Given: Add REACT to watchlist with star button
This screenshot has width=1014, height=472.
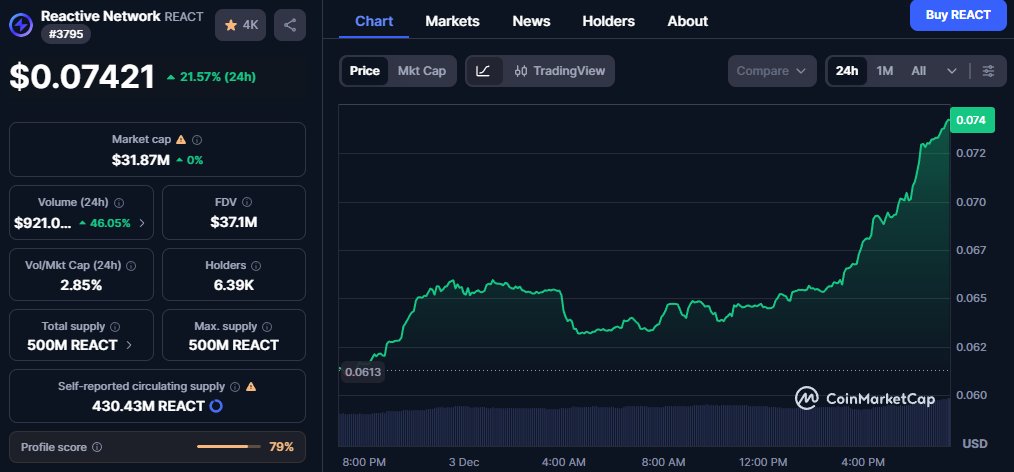Looking at the screenshot, I should [240, 25].
